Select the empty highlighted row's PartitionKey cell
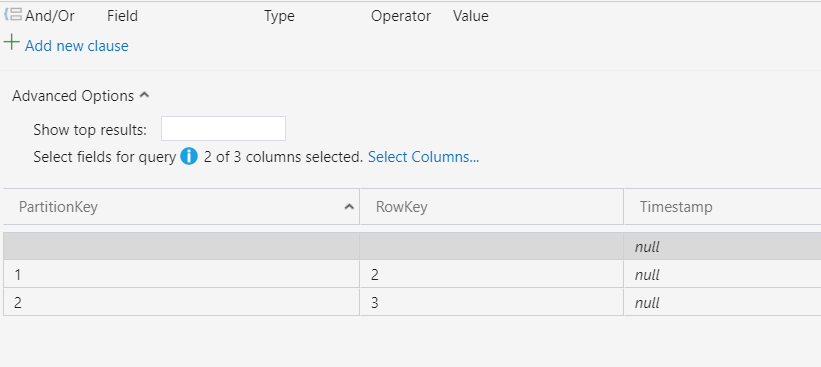821x367 pixels. pos(181,246)
